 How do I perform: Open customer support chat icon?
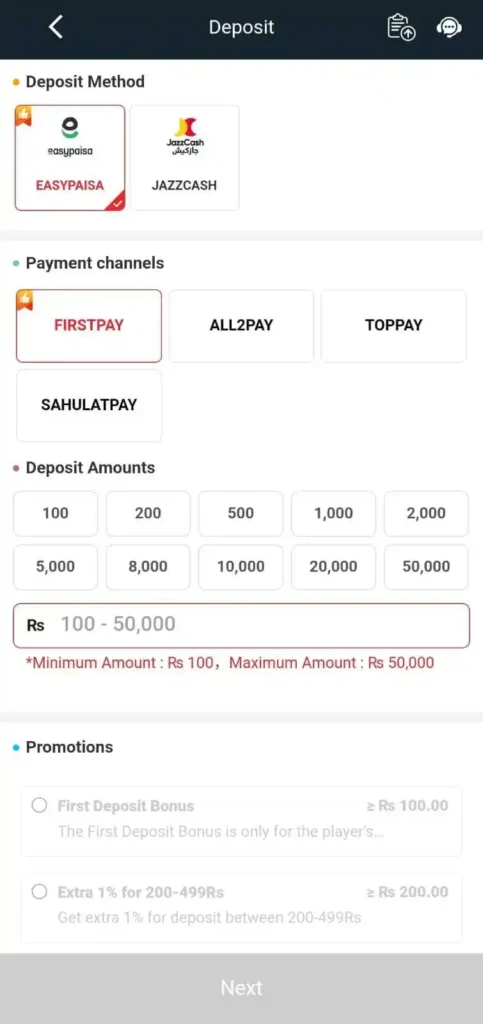(x=449, y=27)
